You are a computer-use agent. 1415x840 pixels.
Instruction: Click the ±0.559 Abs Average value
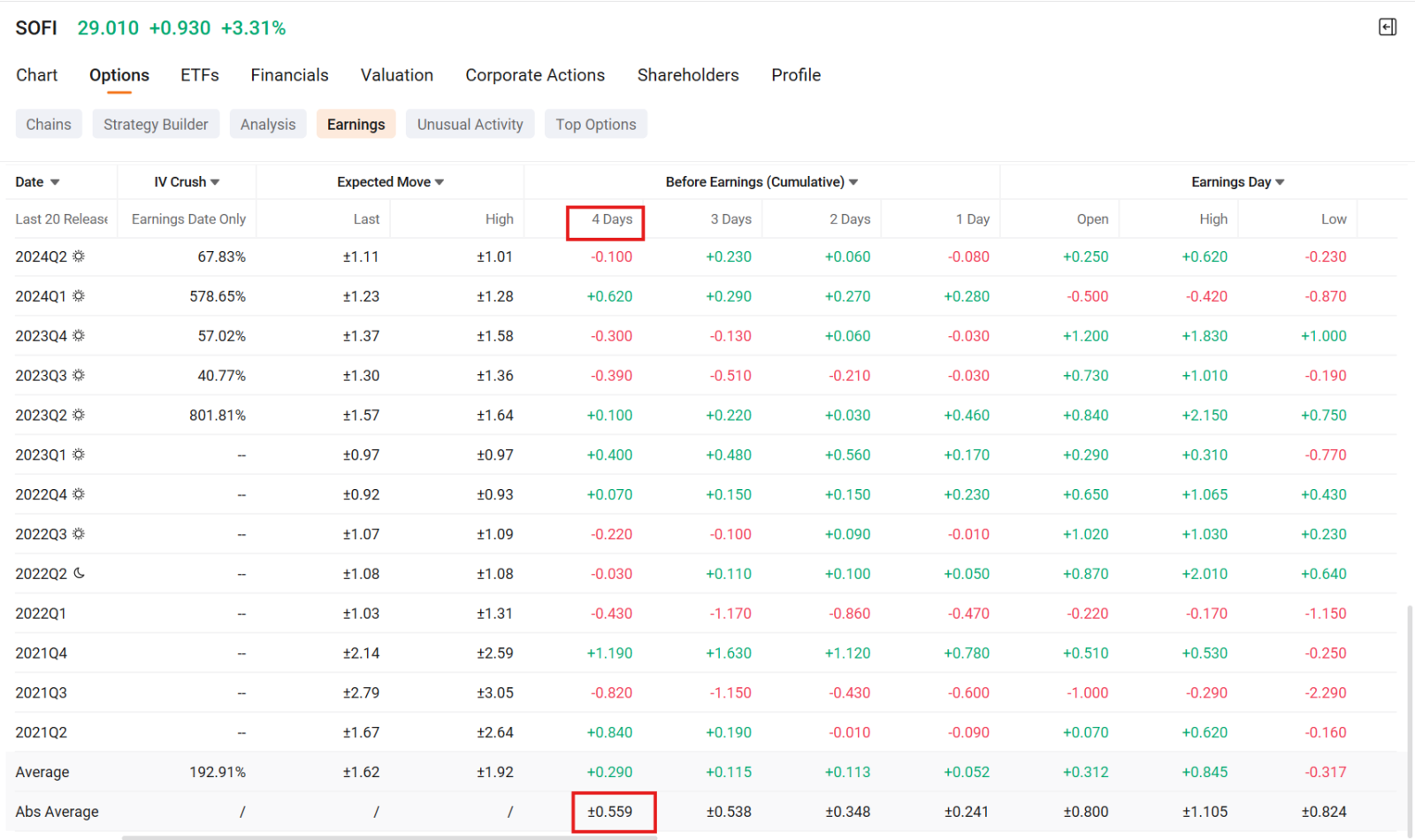pos(610,812)
